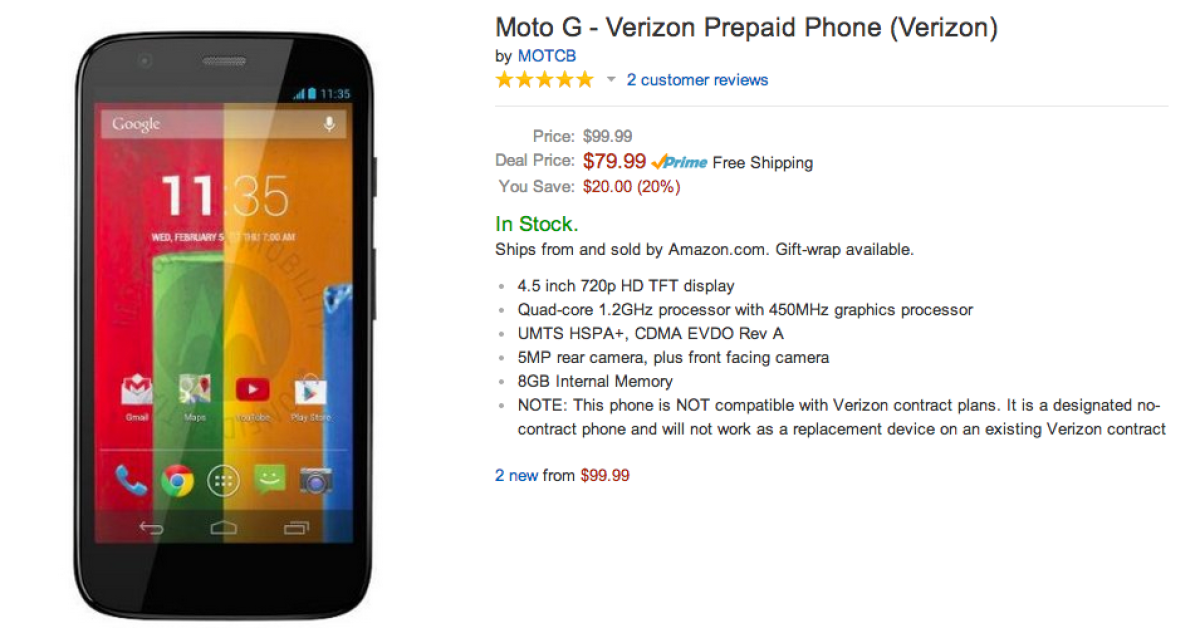Click the Google search bar on phone
This screenshot has height=628, width=1200.
(x=210, y=124)
